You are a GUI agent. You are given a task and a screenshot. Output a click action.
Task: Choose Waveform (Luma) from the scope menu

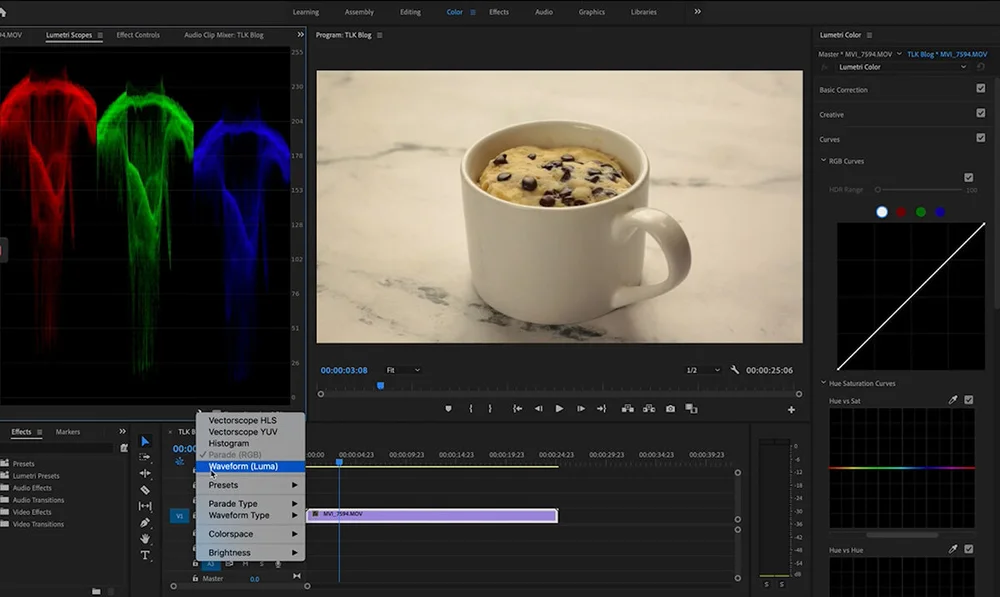point(243,466)
